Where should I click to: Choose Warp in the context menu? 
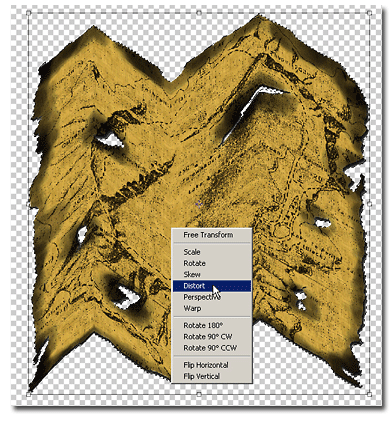pyautogui.click(x=212, y=309)
